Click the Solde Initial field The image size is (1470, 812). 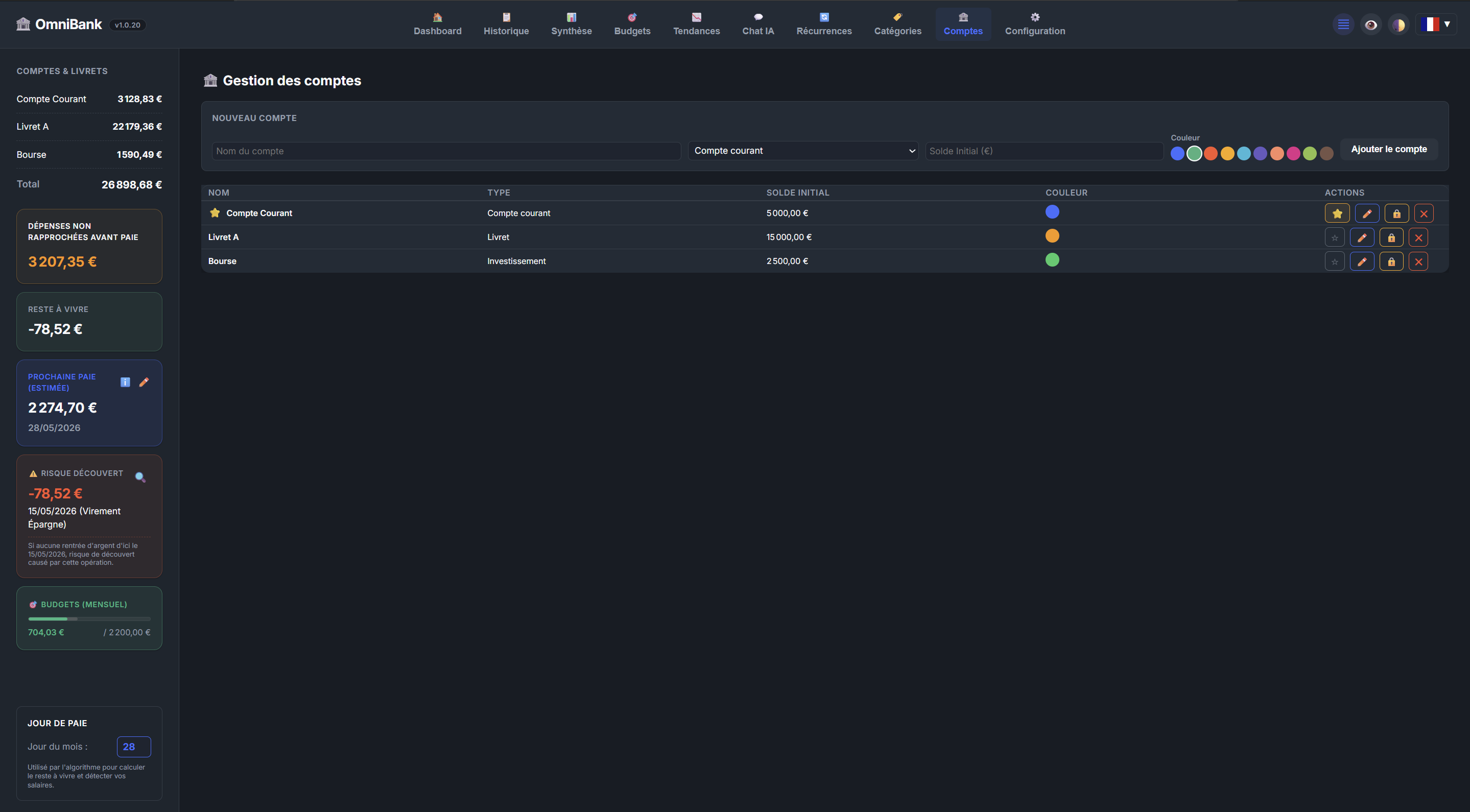[x=1044, y=151]
